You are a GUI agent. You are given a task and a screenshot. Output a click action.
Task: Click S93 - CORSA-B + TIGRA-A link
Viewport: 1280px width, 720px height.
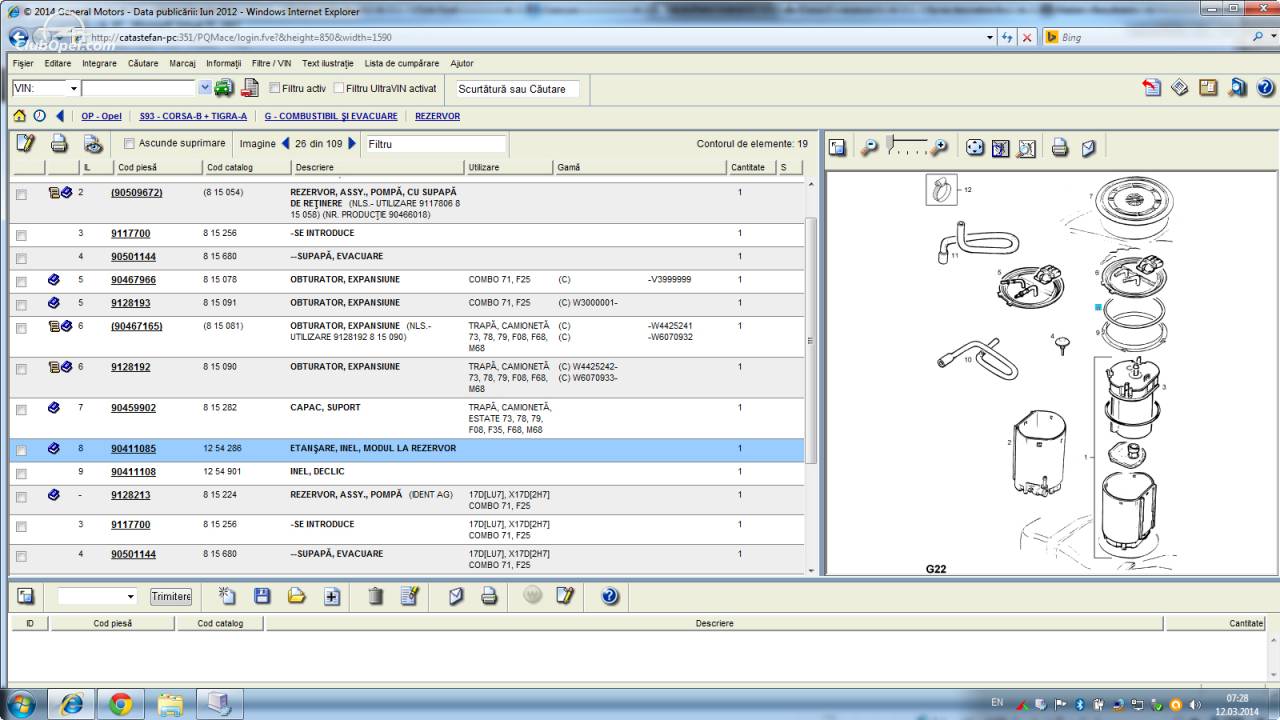point(193,116)
